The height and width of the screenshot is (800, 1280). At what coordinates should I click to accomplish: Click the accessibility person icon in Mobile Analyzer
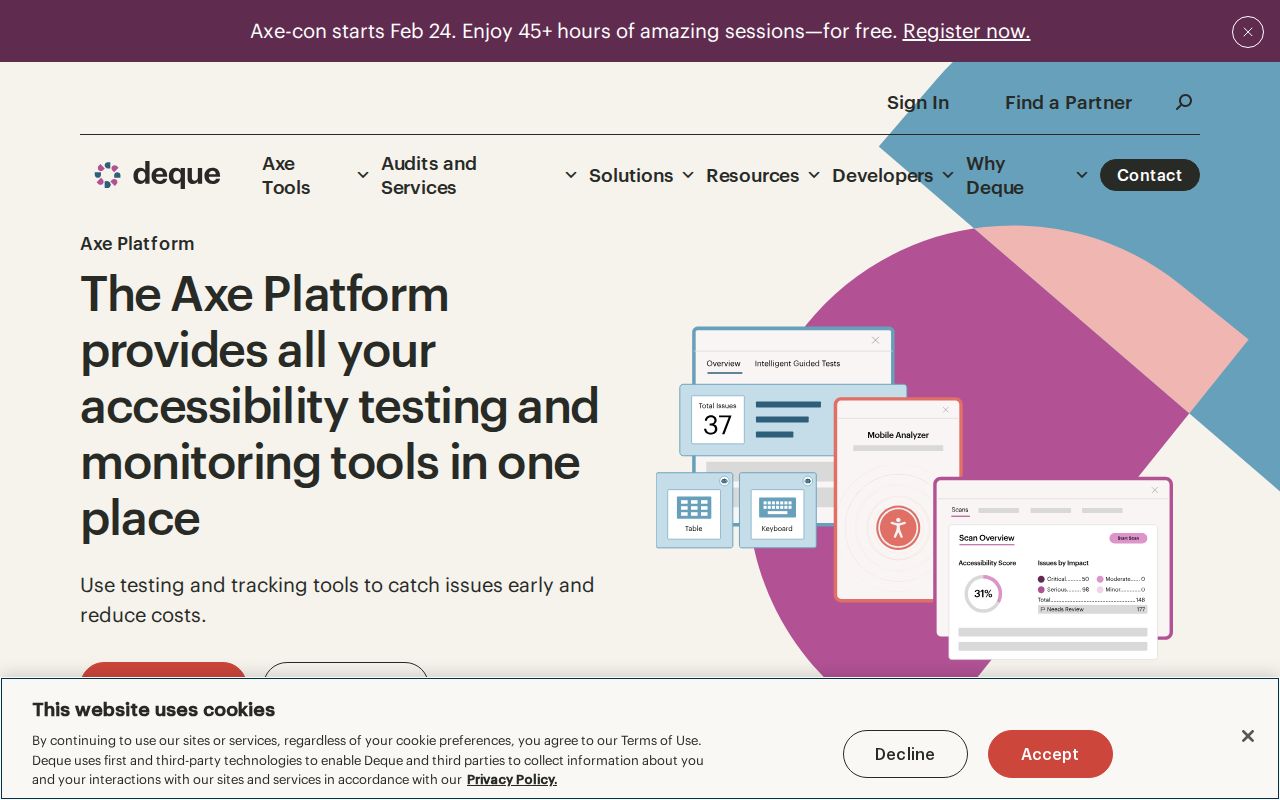pos(898,528)
